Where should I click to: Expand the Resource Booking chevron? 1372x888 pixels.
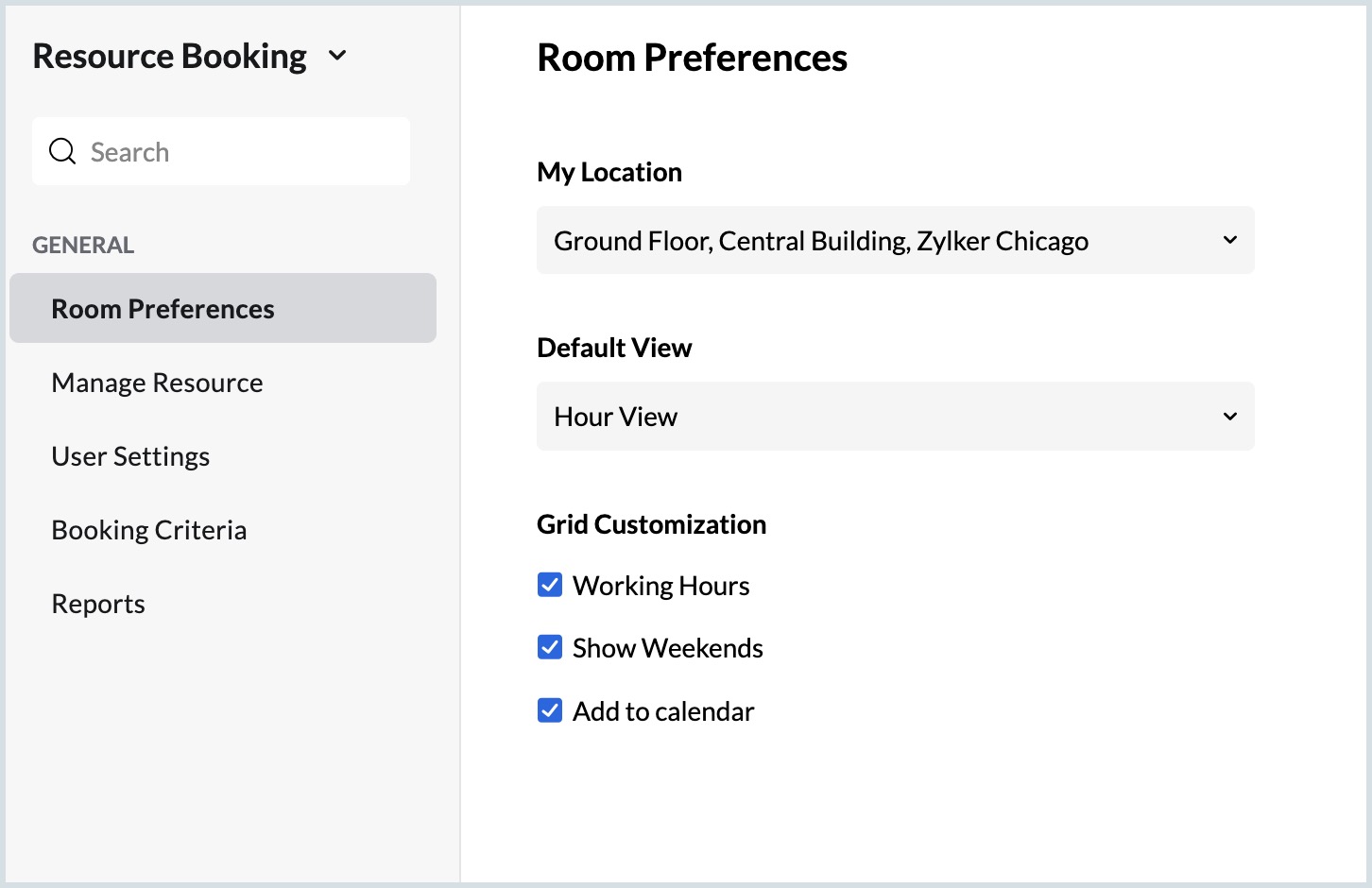(337, 56)
